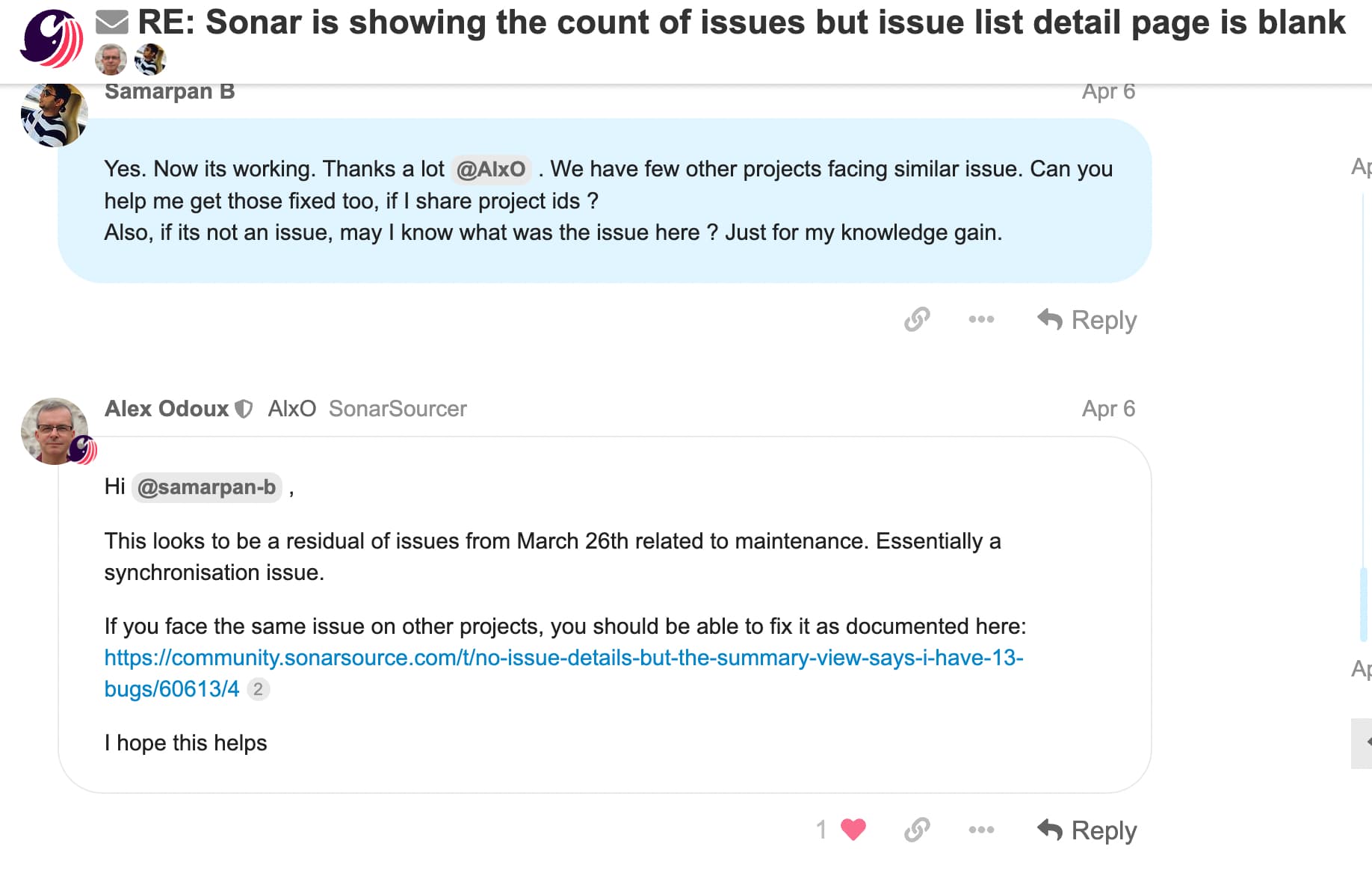Viewport: 1372px width, 879px height.
Task: Open more actions on Samarpan's post
Action: tap(980, 320)
